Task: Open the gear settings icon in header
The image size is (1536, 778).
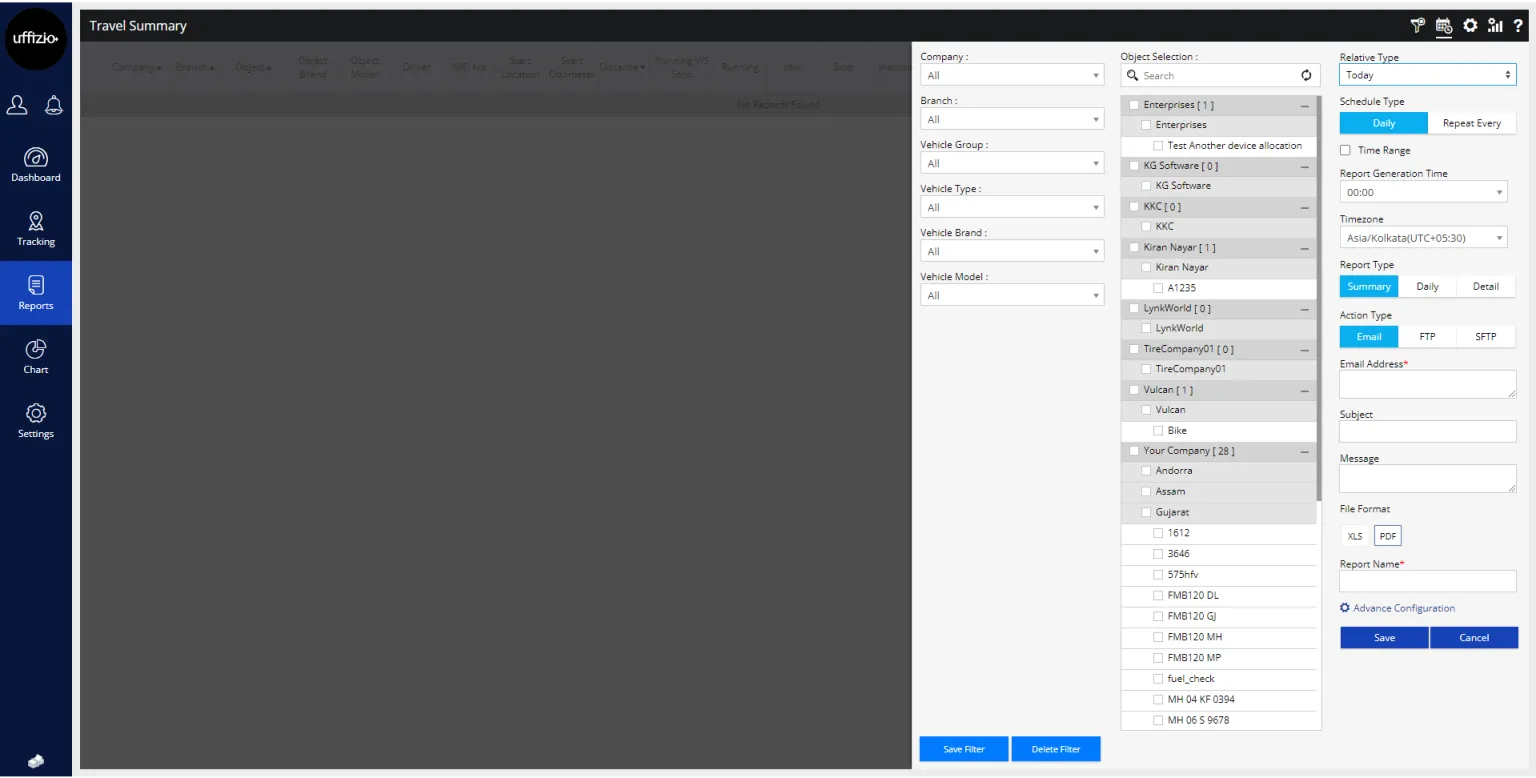Action: pos(1470,26)
